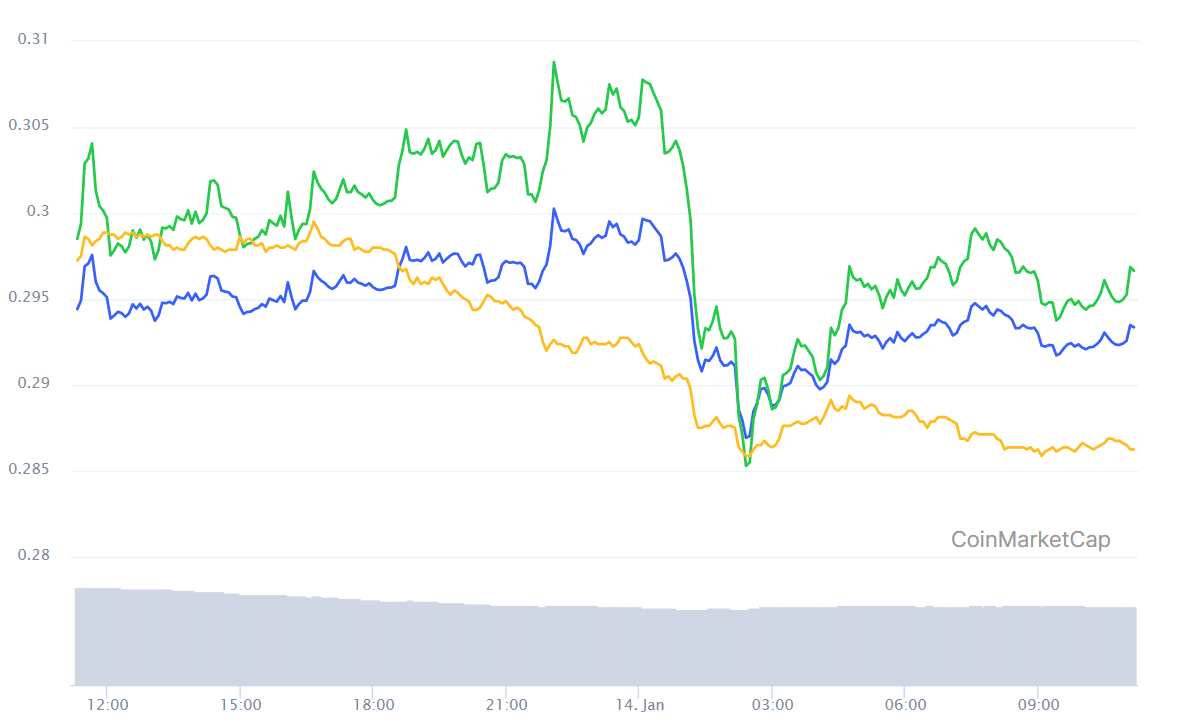Select the 09:00 time axis label
This screenshot has height=723, width=1195.
coord(1039,705)
